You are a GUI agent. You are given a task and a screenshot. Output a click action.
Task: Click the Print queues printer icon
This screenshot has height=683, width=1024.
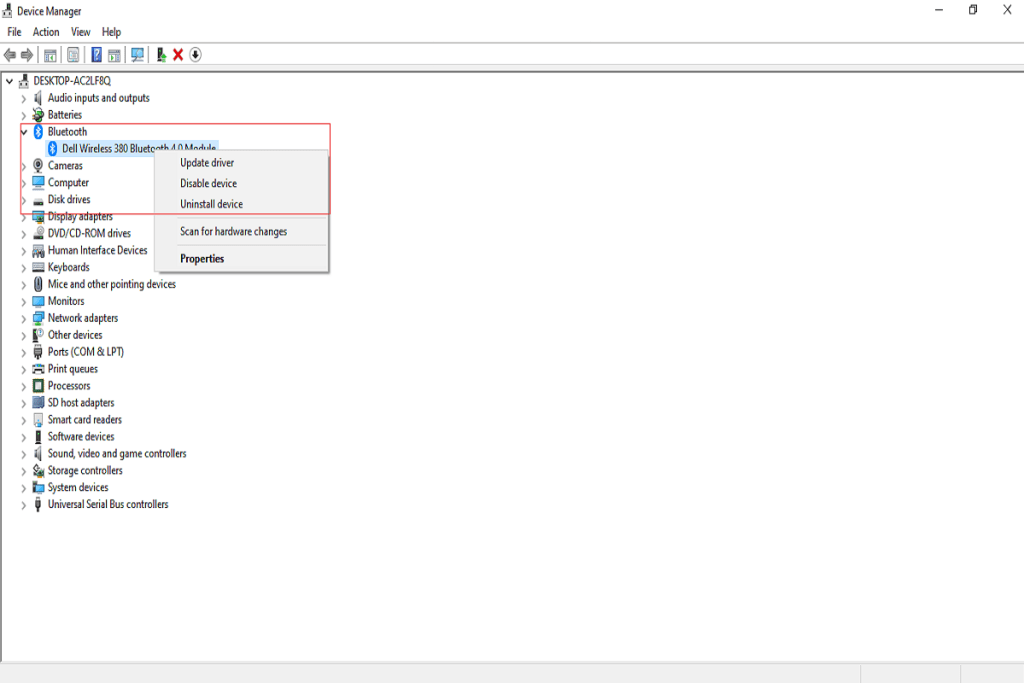[x=38, y=369]
